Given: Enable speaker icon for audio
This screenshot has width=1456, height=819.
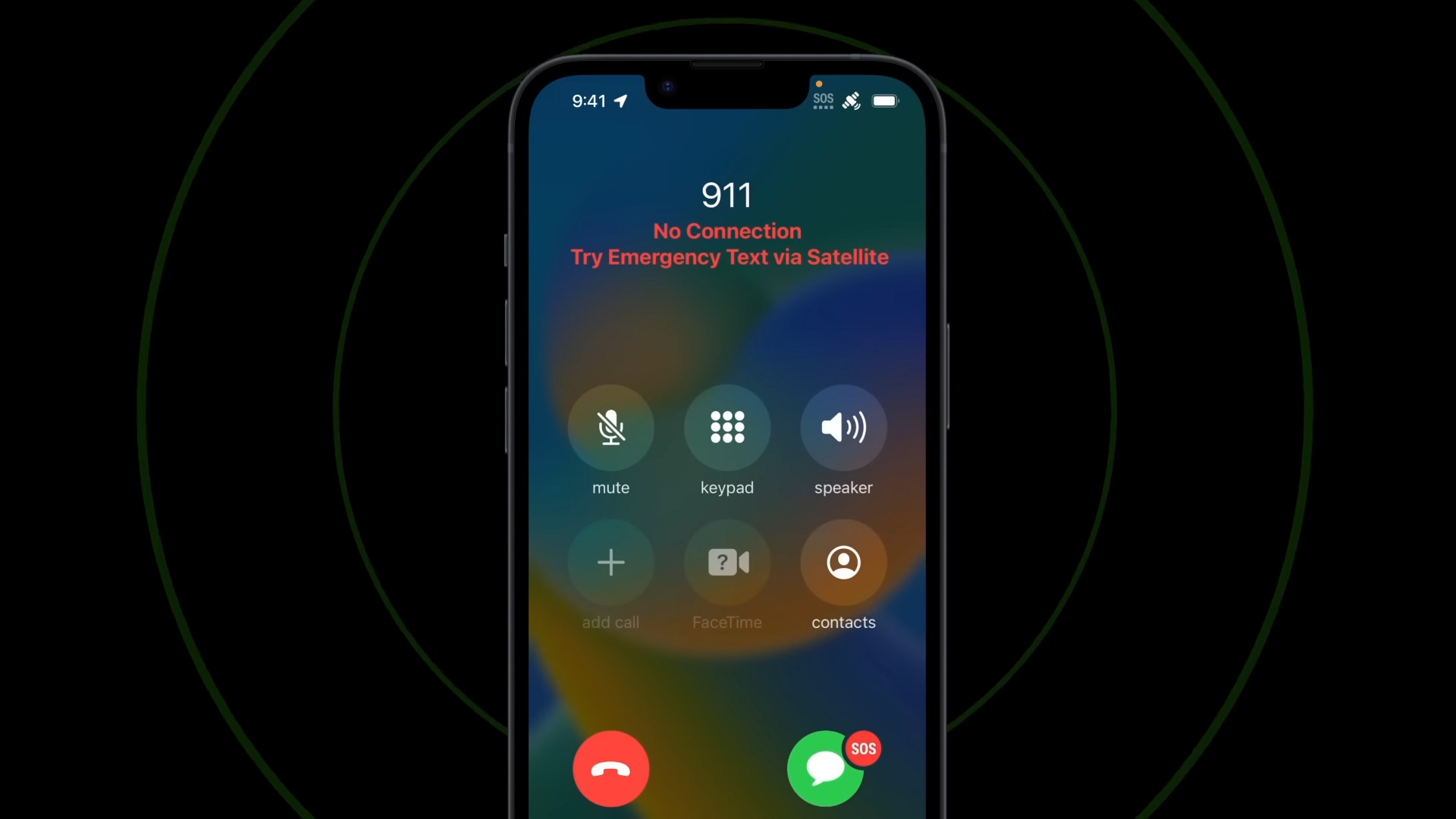Looking at the screenshot, I should [x=843, y=426].
